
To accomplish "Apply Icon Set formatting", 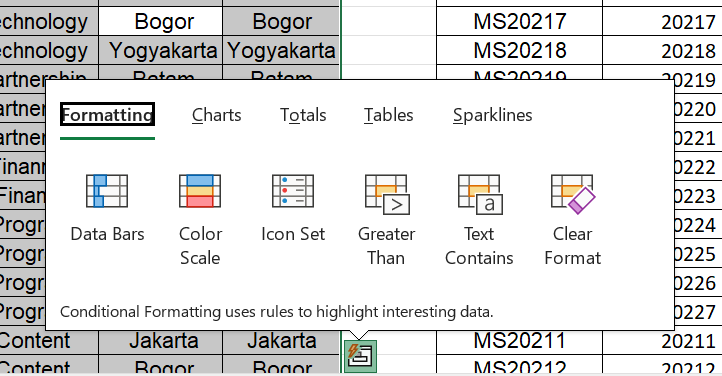I will 293,208.
